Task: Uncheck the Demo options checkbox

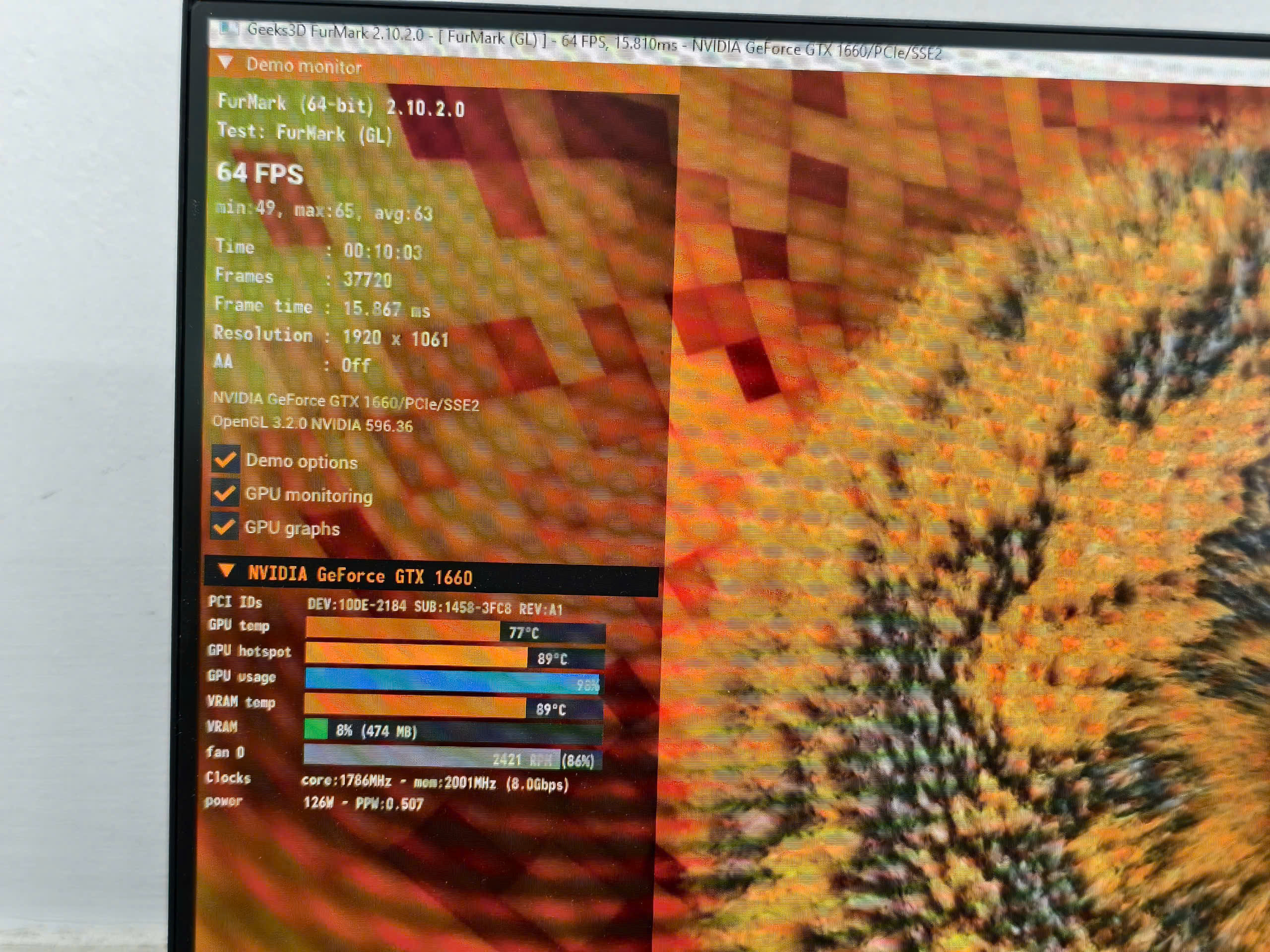Action: [x=225, y=459]
